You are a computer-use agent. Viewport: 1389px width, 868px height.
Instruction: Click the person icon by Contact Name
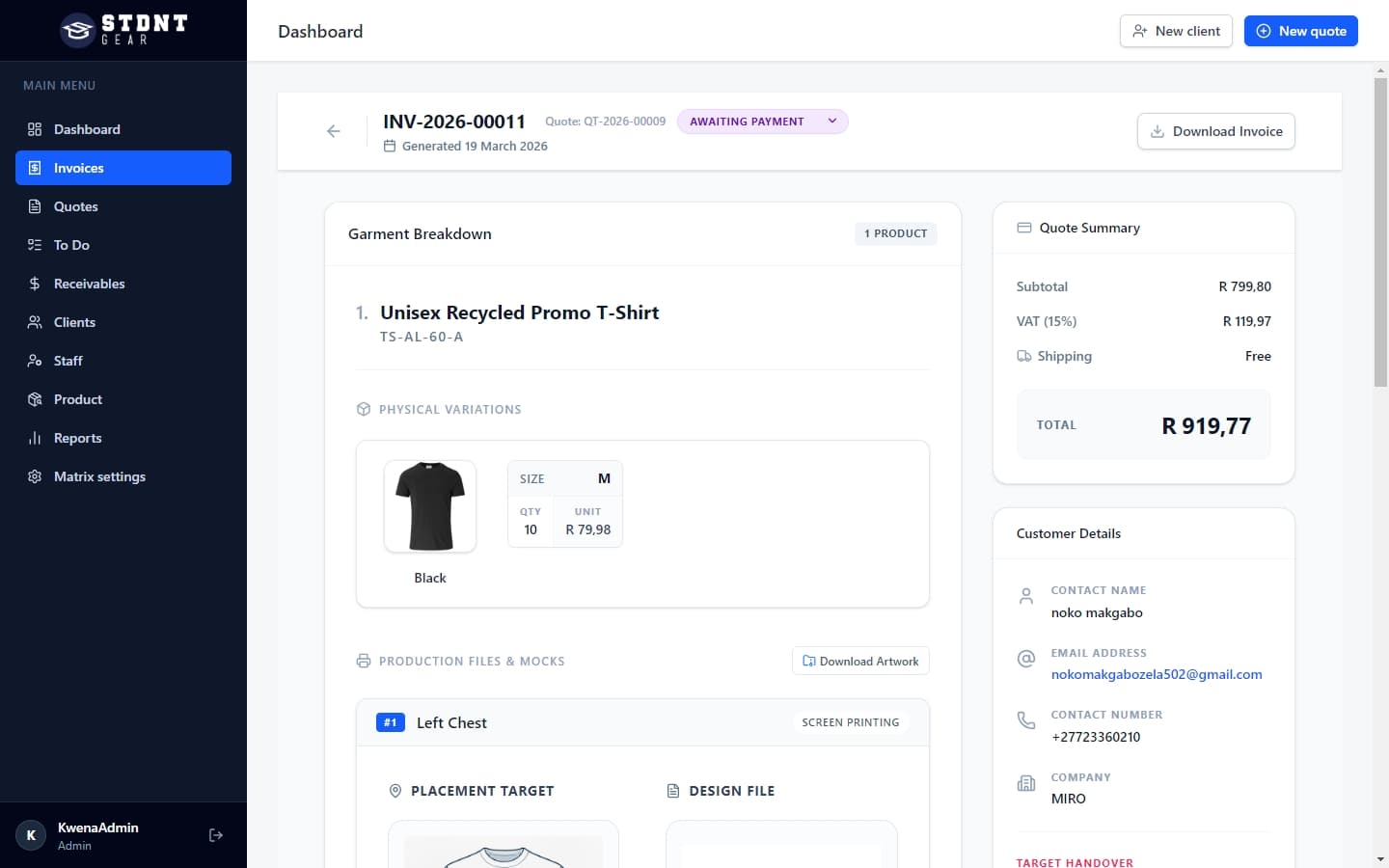click(x=1026, y=596)
